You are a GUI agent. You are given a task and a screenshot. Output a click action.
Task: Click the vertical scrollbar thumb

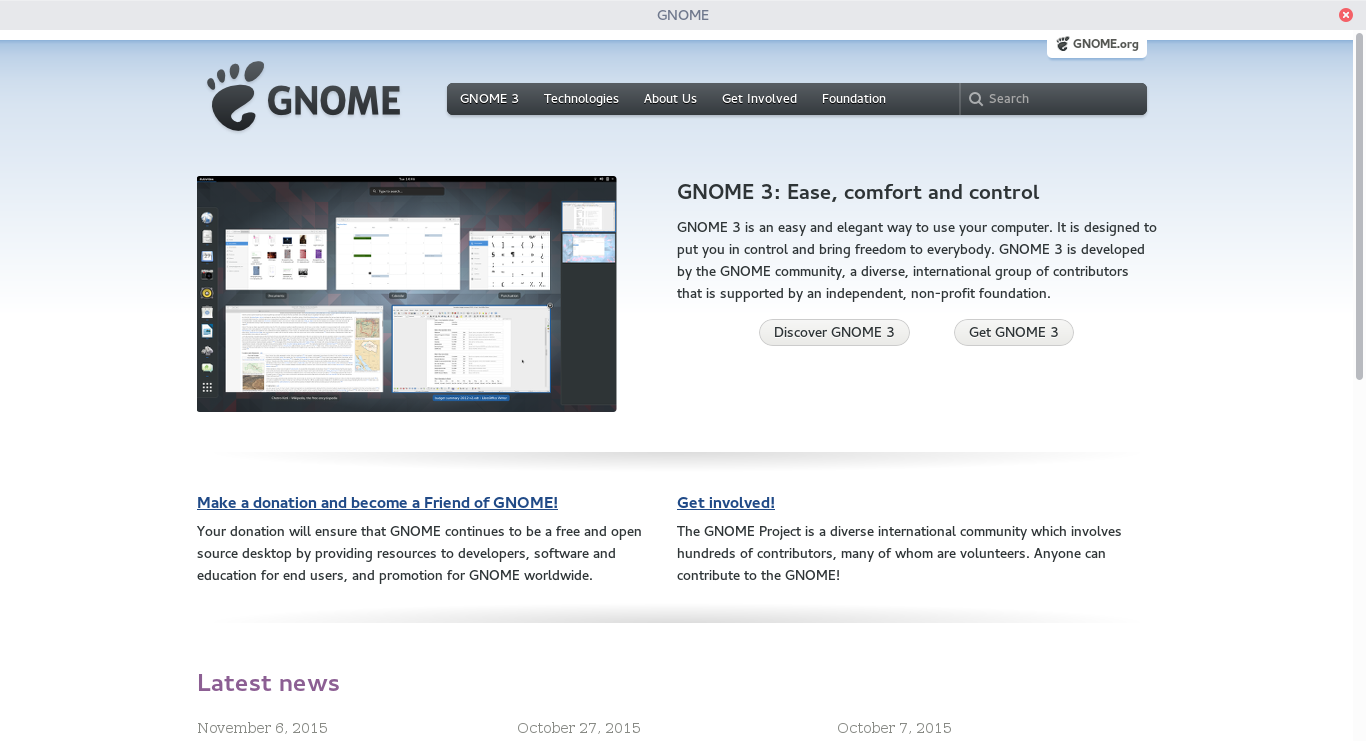[1360, 206]
